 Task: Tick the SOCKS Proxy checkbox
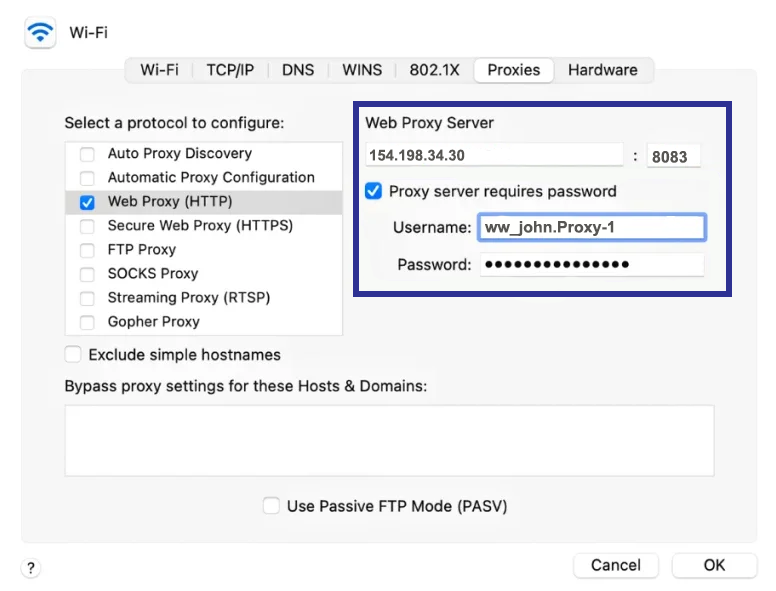(x=87, y=274)
